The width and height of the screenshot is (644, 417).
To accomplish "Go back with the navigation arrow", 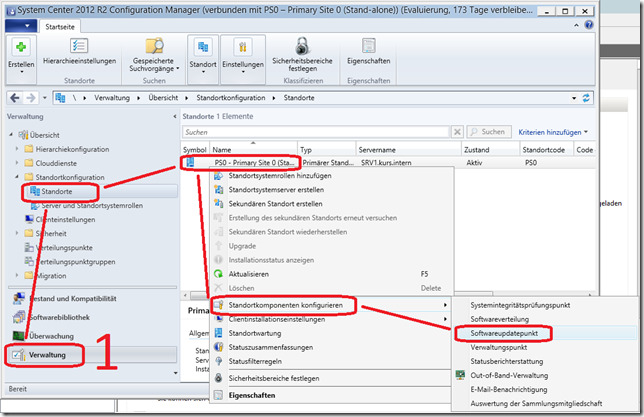I will (15, 98).
